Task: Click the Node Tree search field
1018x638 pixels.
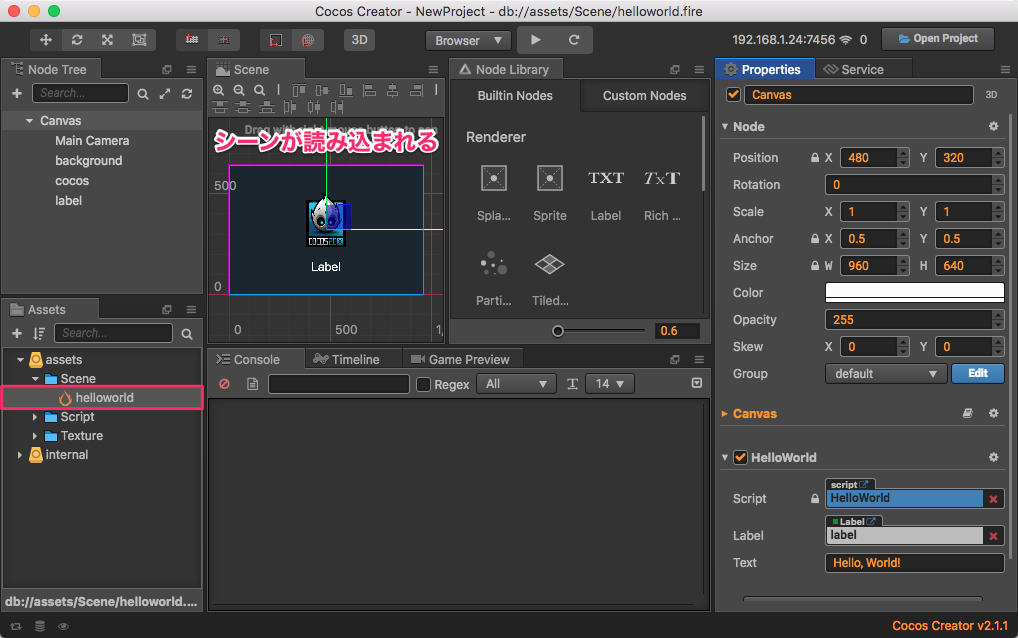Action: pos(81,93)
